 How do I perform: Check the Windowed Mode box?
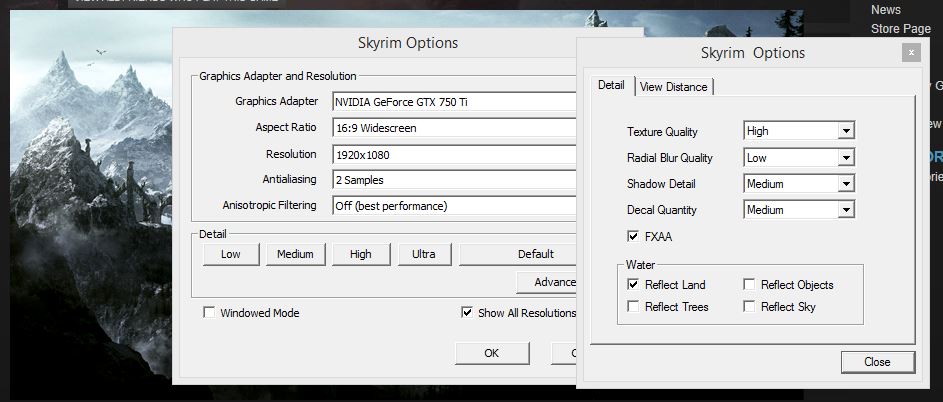pyautogui.click(x=209, y=313)
